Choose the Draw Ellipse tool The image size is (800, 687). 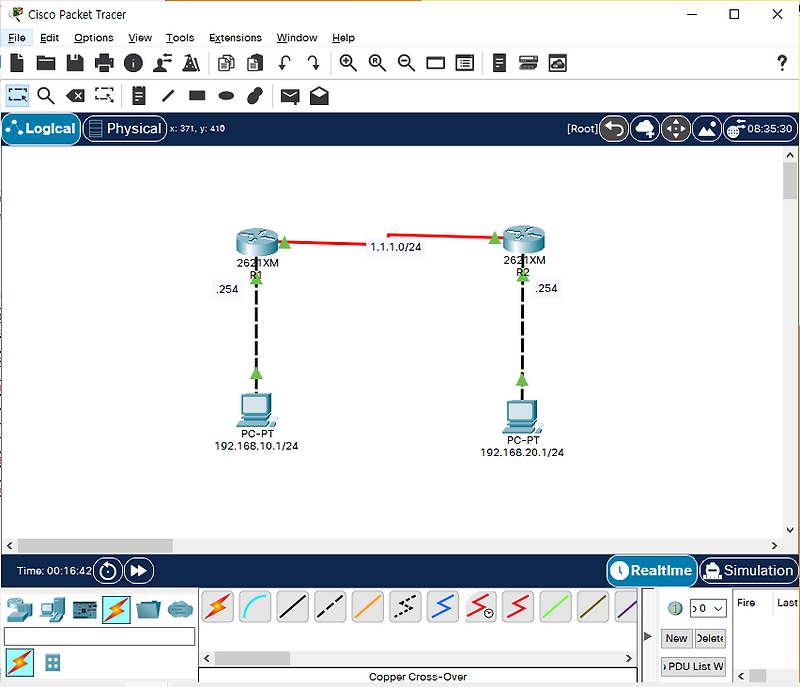click(226, 95)
